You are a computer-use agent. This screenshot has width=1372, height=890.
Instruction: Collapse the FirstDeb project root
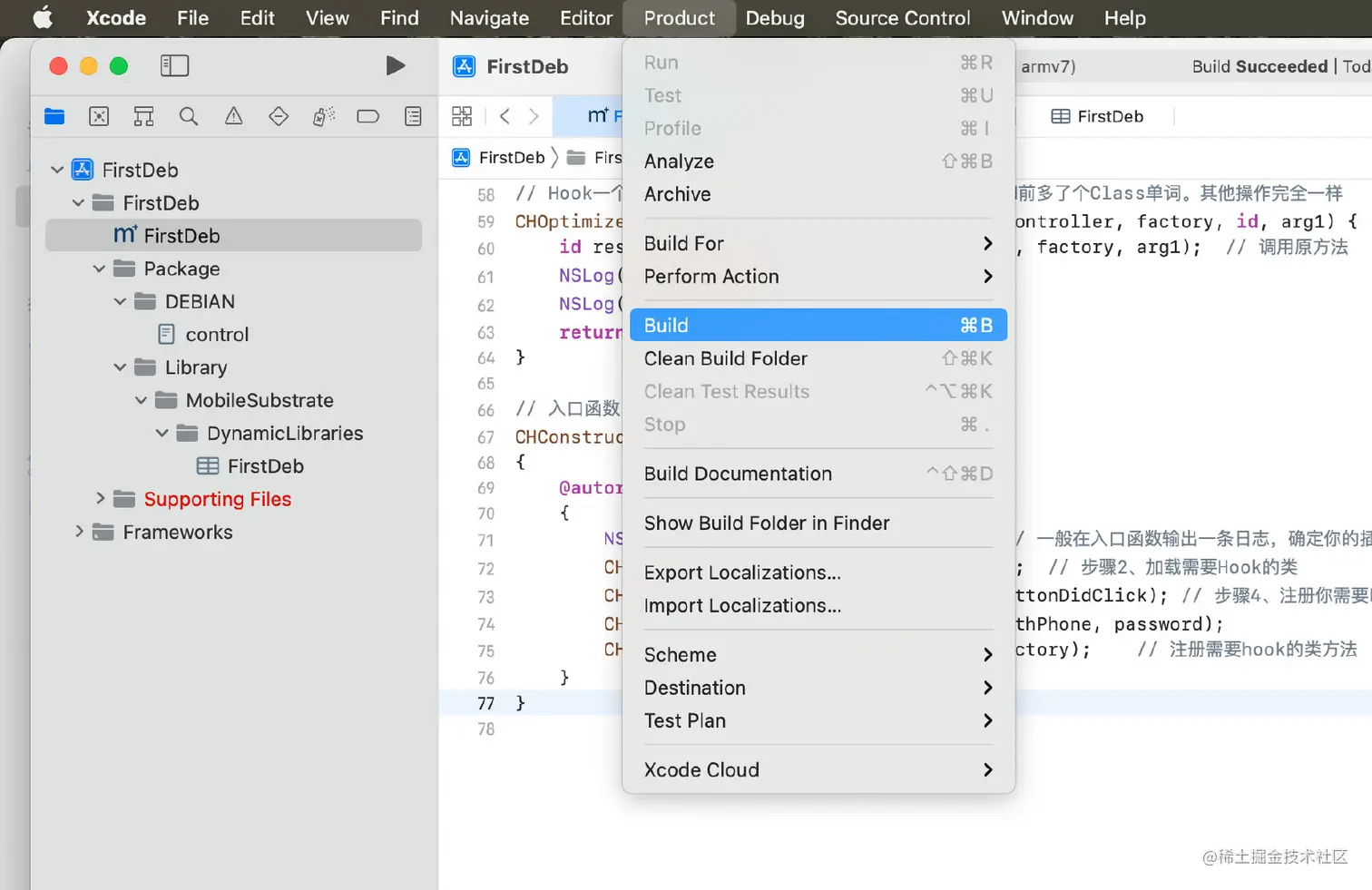click(57, 170)
